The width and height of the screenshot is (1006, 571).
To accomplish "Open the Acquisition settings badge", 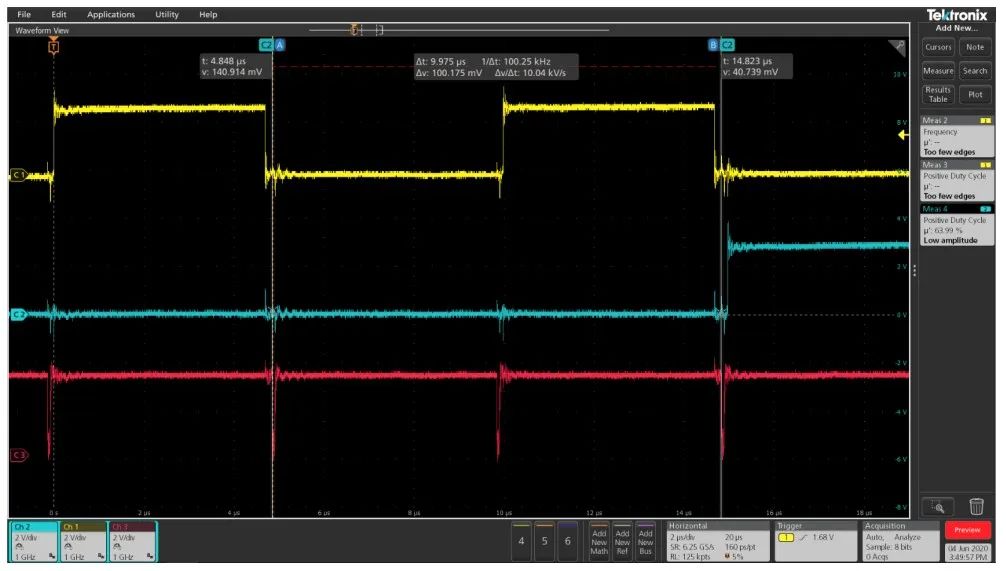I will tap(901, 541).
